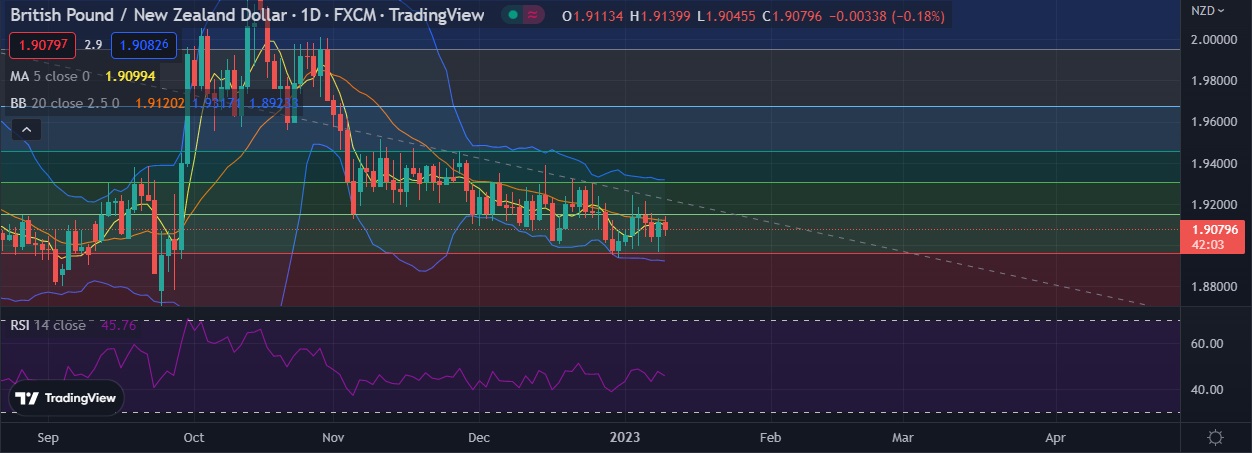Click the pink derived-data wave icon
This screenshot has width=1252, height=453.
point(534,15)
